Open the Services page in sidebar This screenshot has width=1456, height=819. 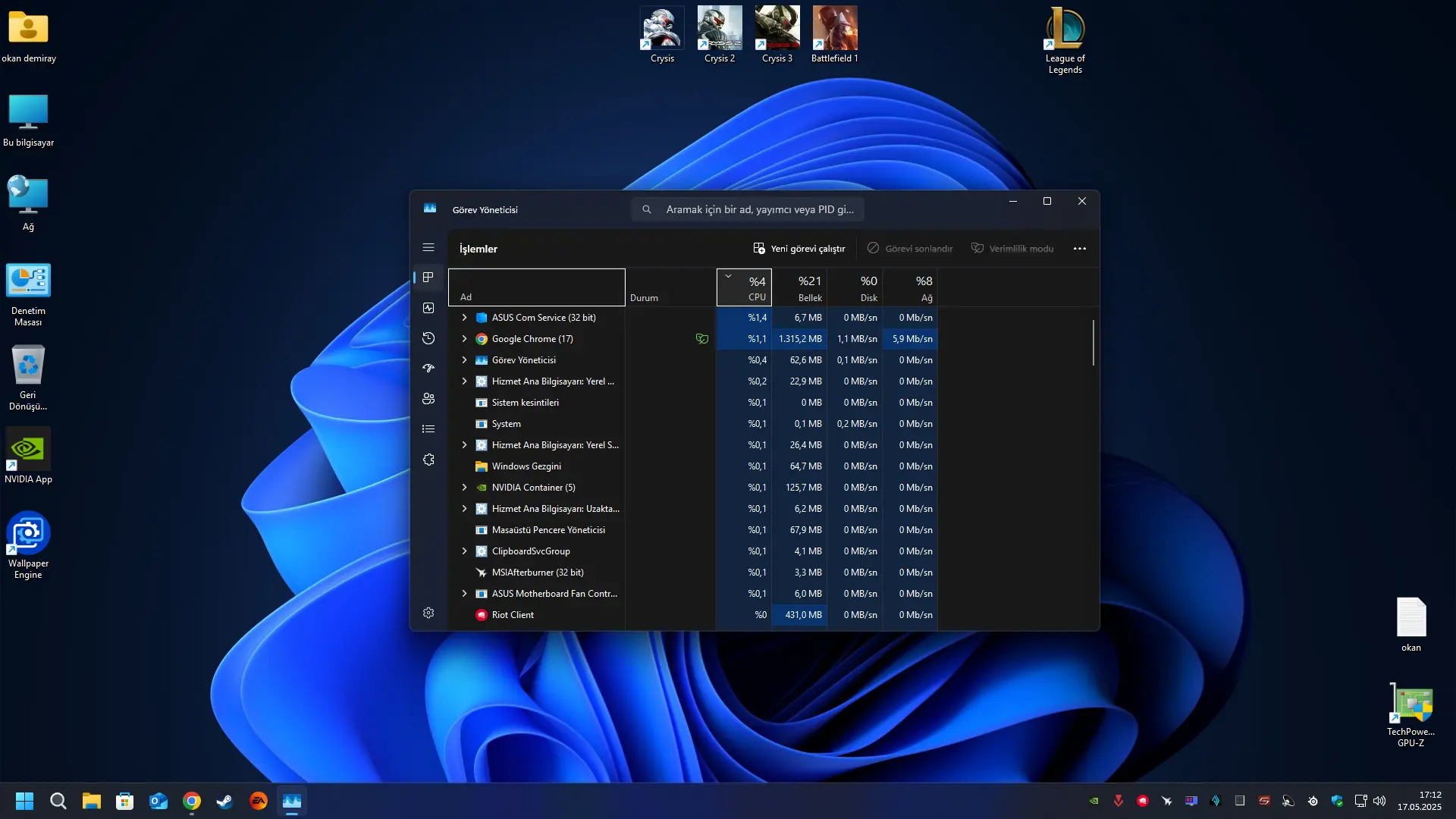pos(428,460)
